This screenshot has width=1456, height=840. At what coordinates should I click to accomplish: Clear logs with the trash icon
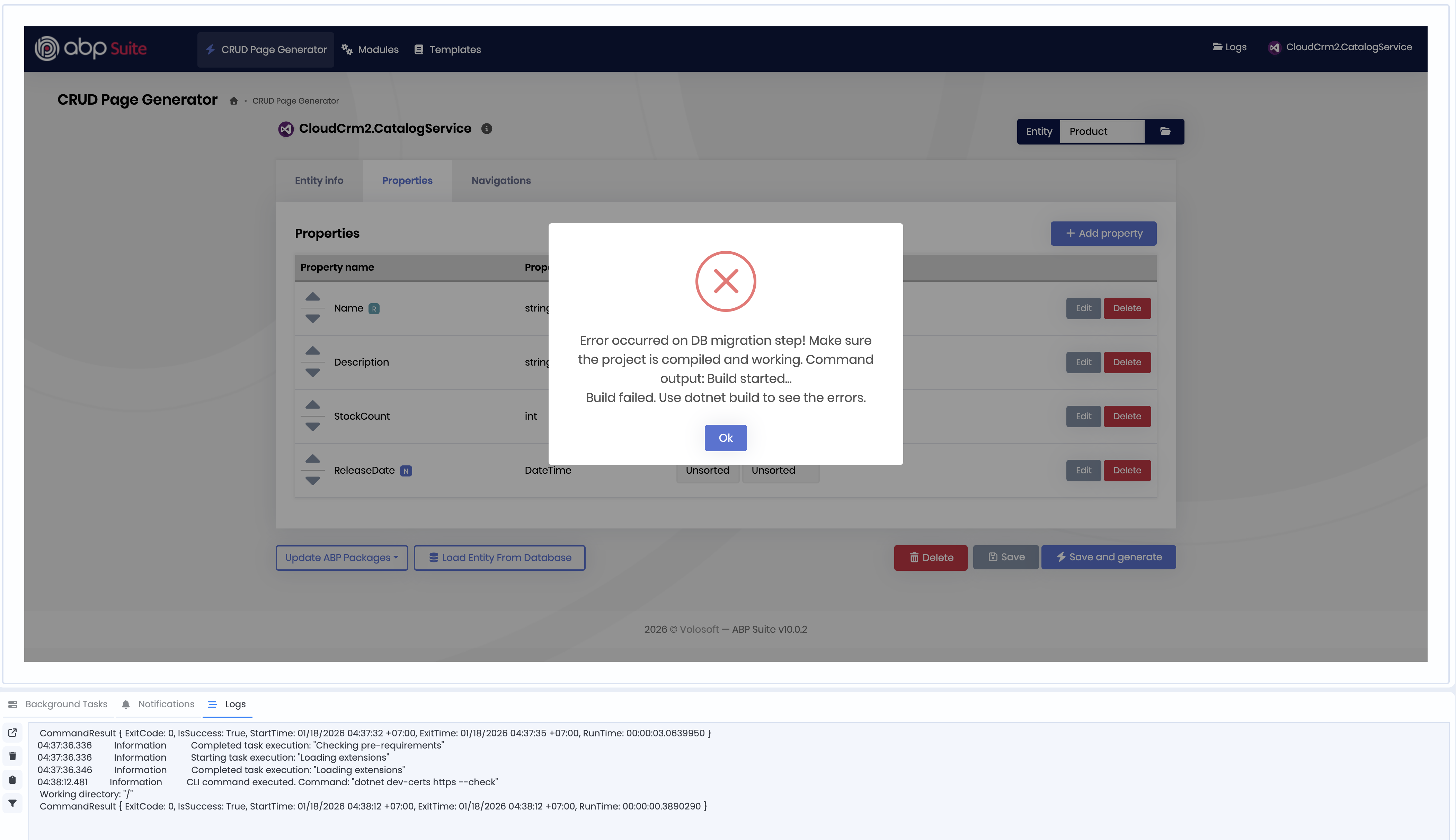click(13, 756)
